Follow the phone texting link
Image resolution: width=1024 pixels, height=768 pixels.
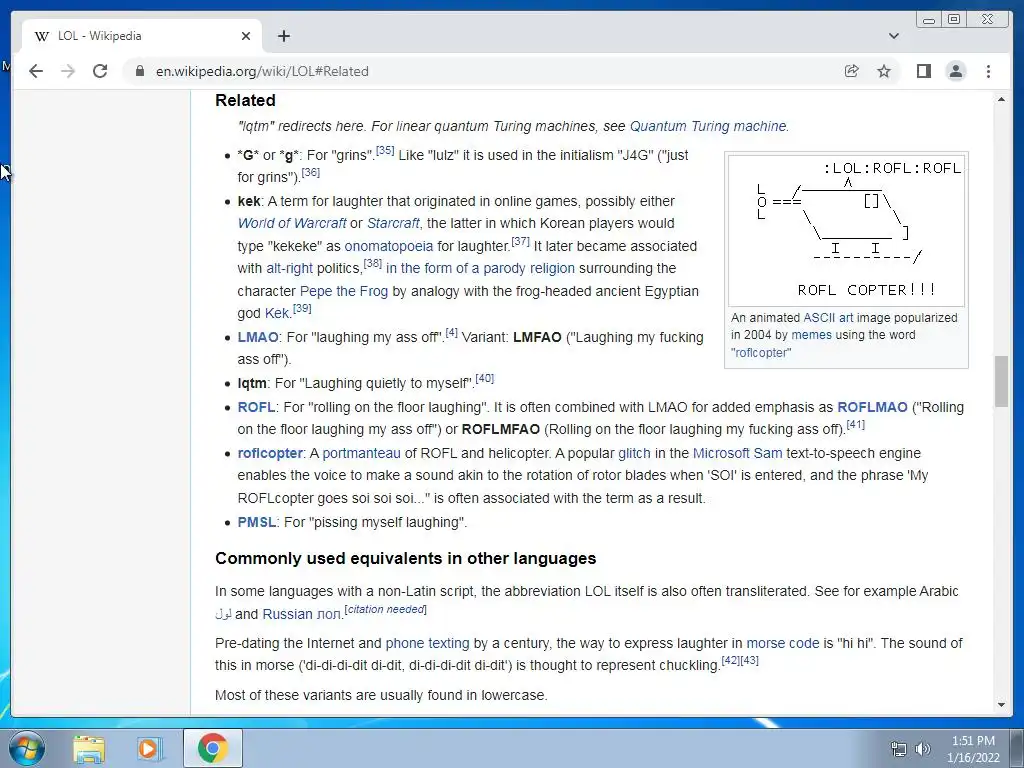[427, 643]
